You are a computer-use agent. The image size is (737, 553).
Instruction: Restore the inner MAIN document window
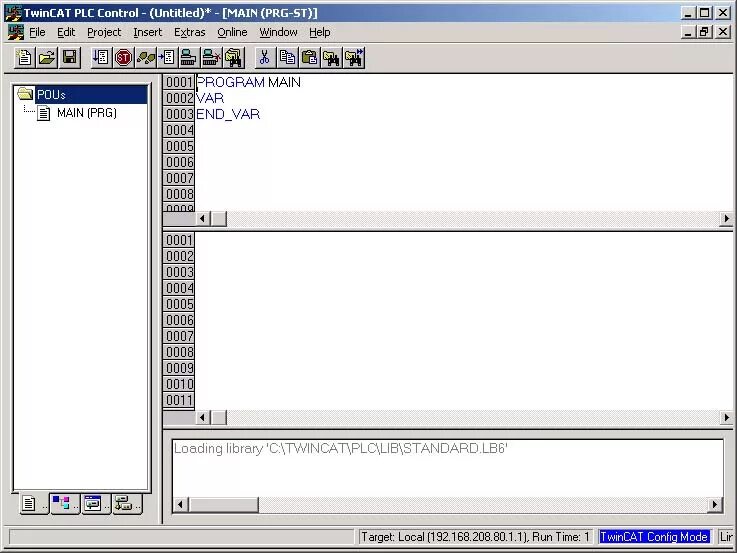(704, 32)
